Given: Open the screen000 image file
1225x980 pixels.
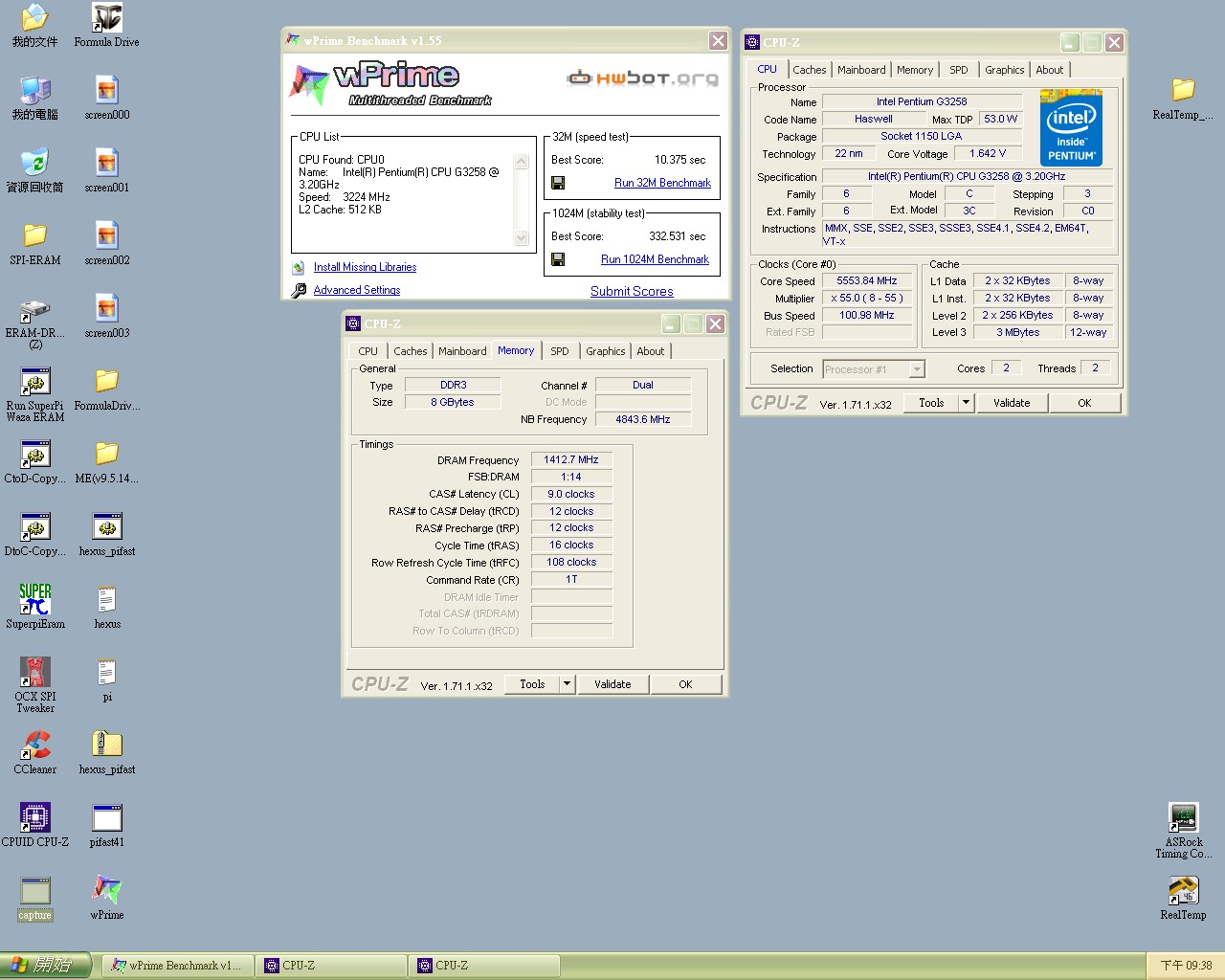Looking at the screenshot, I should pyautogui.click(x=106, y=98).
